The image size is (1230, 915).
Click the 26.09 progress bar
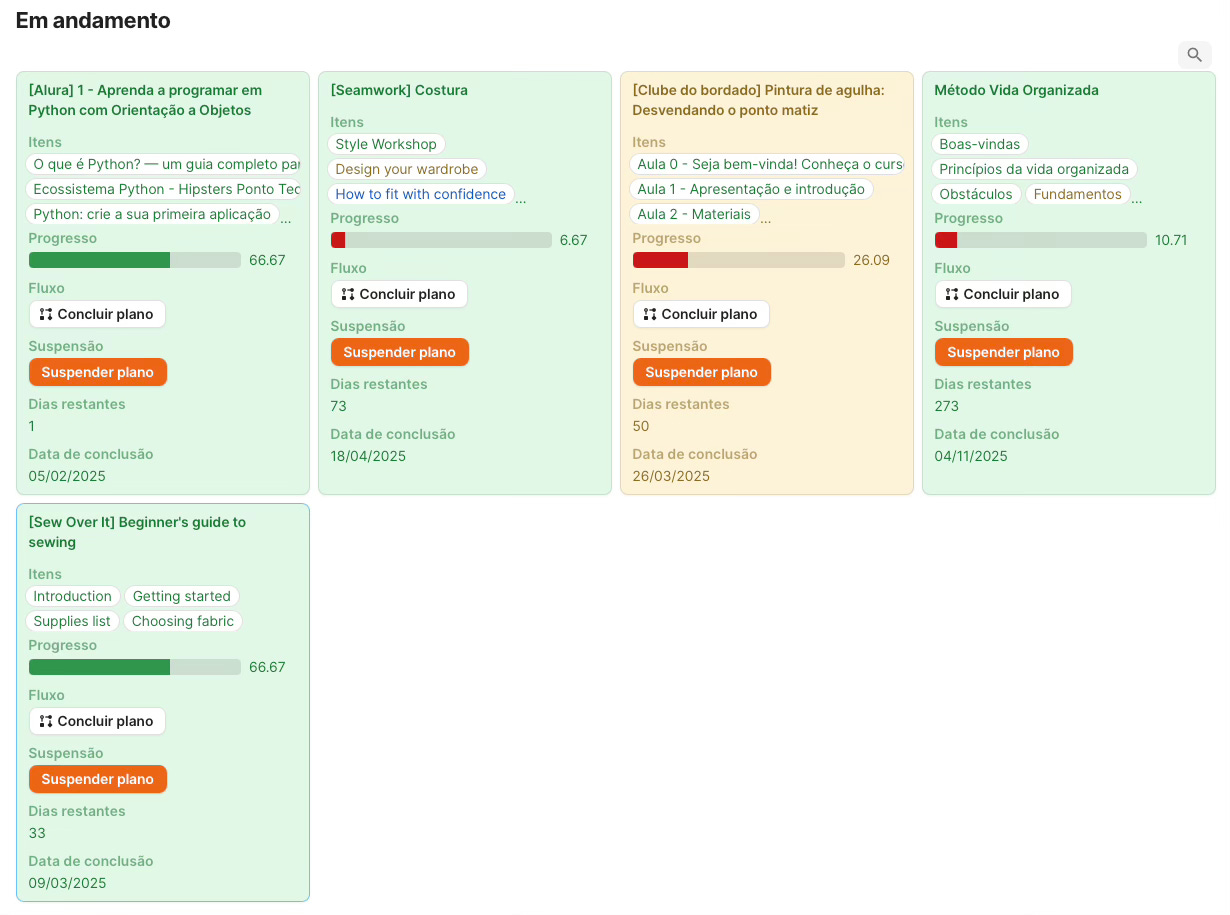click(739, 260)
